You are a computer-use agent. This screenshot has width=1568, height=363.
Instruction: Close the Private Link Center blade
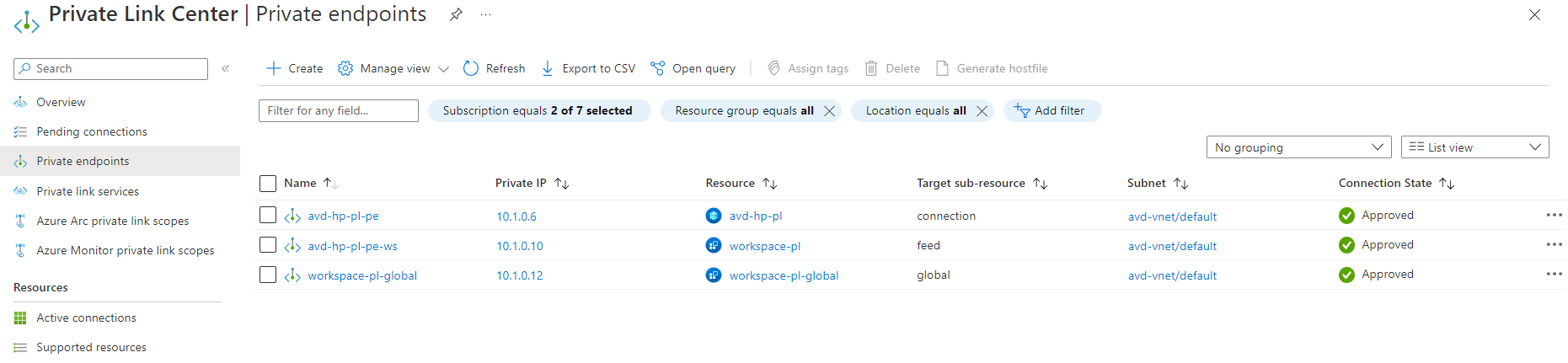pos(1534,14)
